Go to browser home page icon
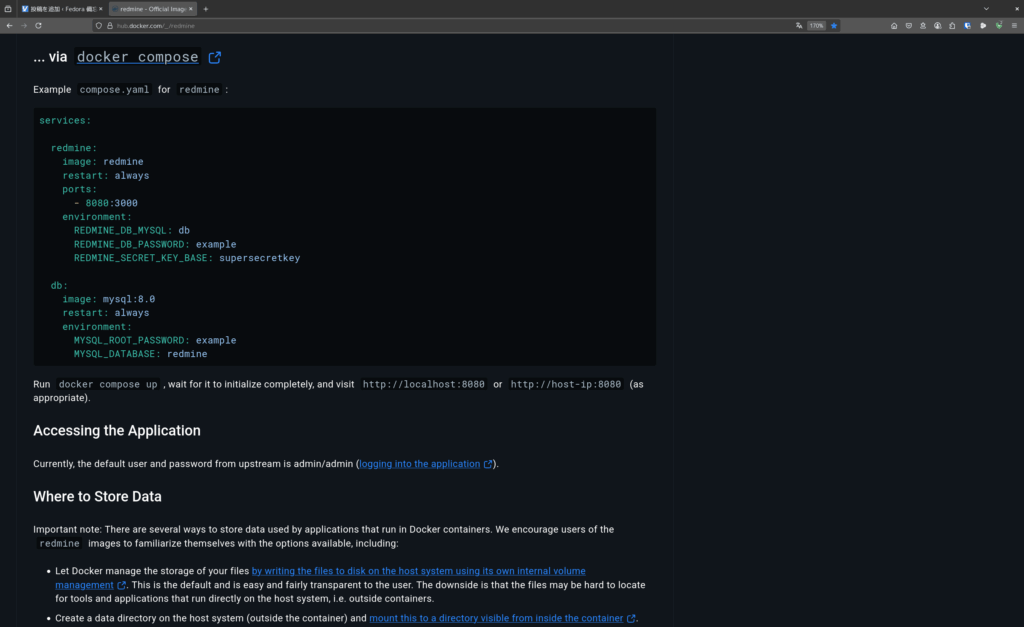1024x627 pixels. (x=894, y=25)
